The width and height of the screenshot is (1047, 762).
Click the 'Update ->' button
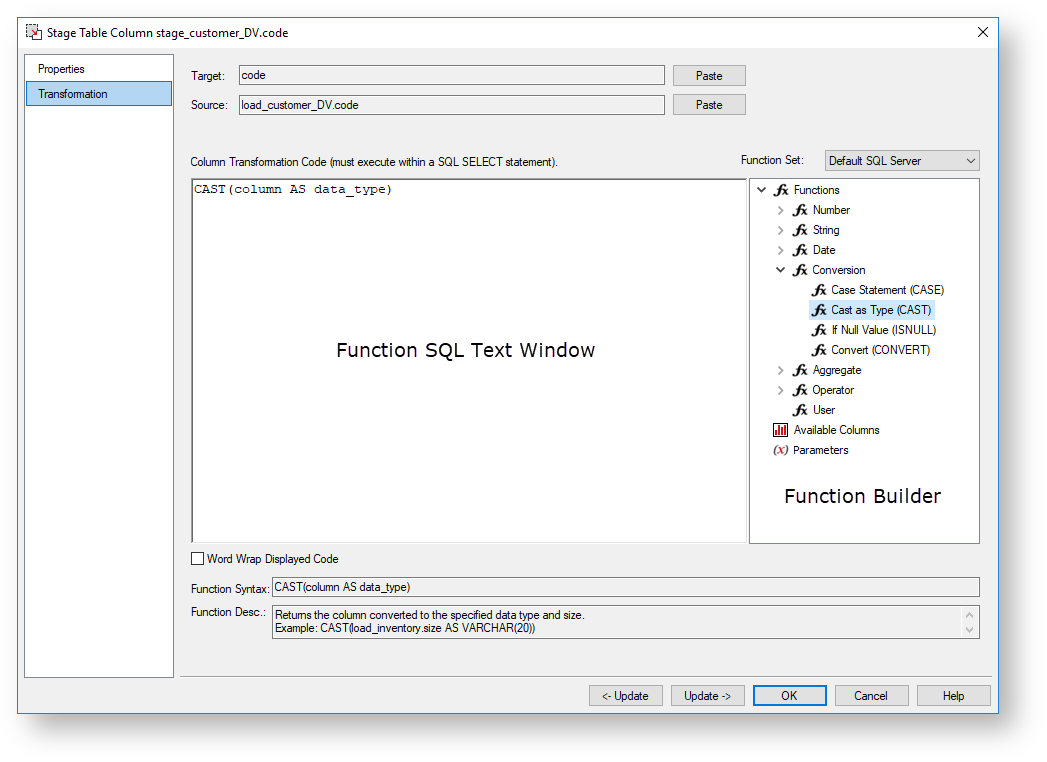pyautogui.click(x=708, y=695)
